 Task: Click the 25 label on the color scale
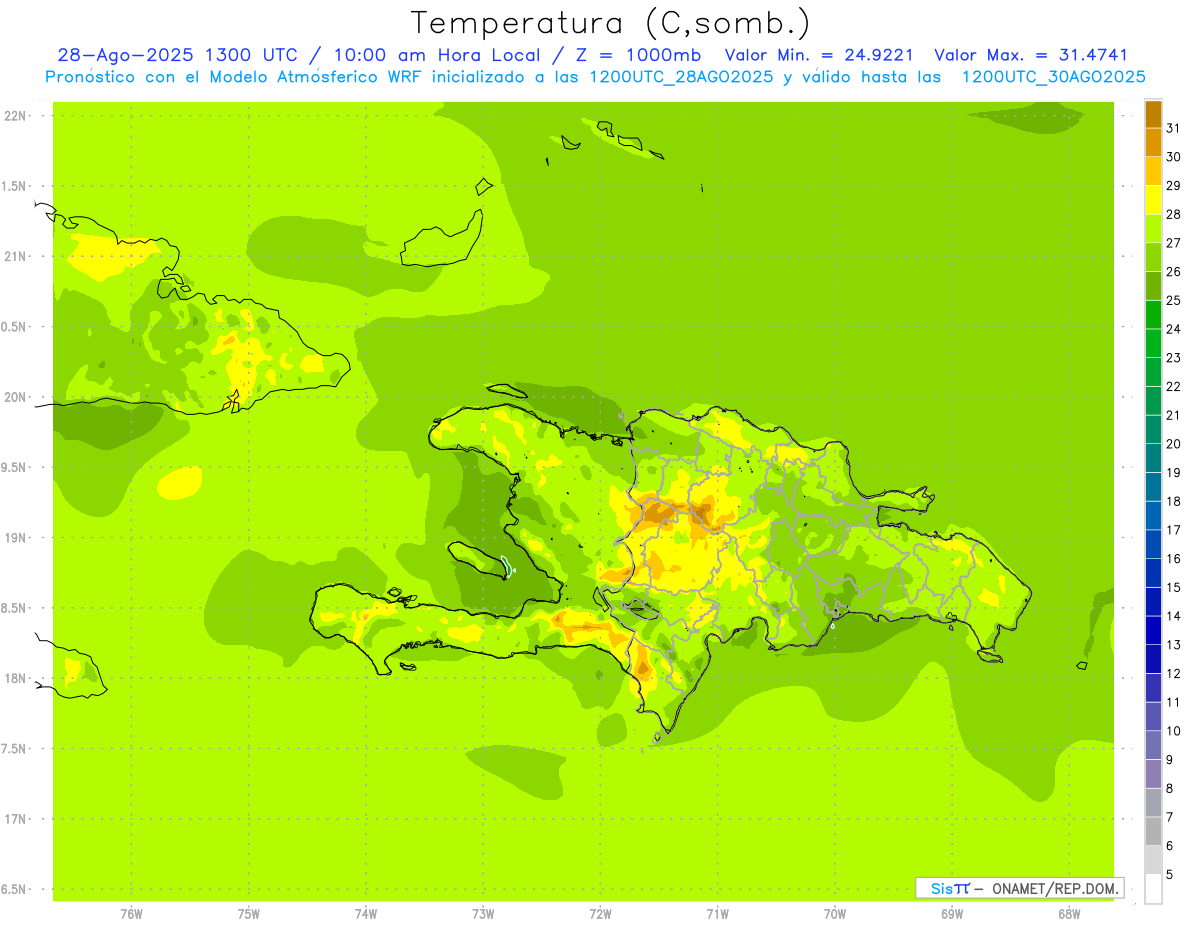1173,300
